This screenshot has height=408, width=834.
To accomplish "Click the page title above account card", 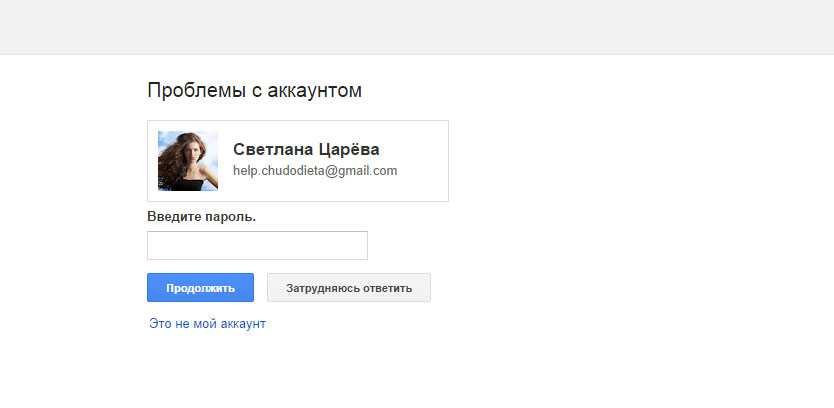I will (x=254, y=91).
